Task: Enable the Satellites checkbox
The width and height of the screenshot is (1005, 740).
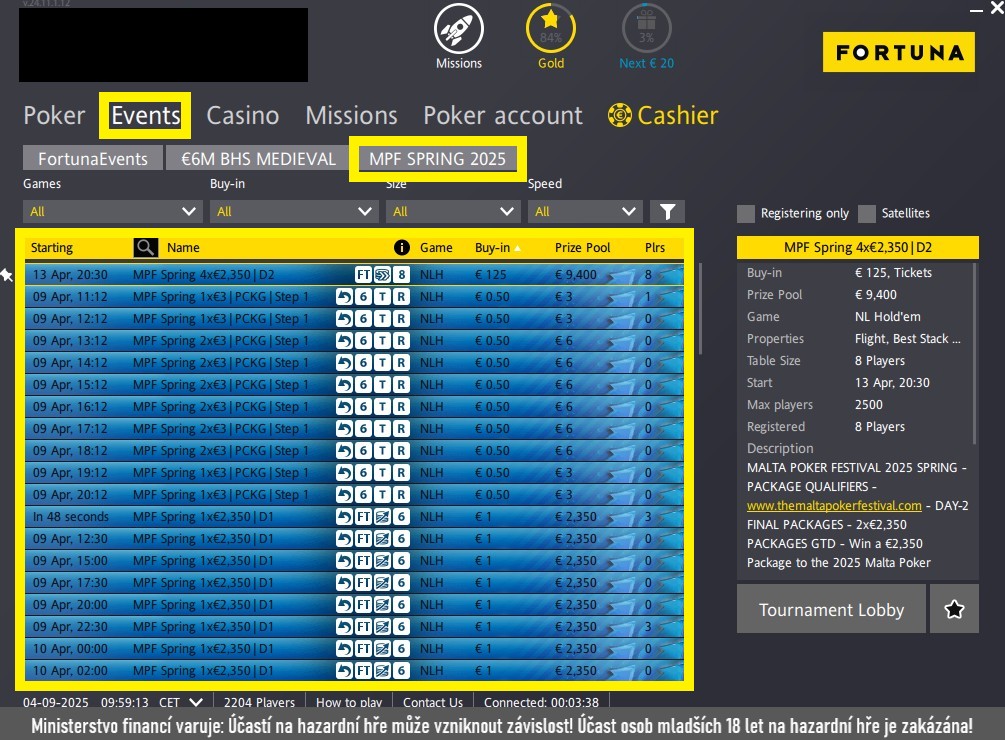Action: pyautogui.click(x=867, y=213)
